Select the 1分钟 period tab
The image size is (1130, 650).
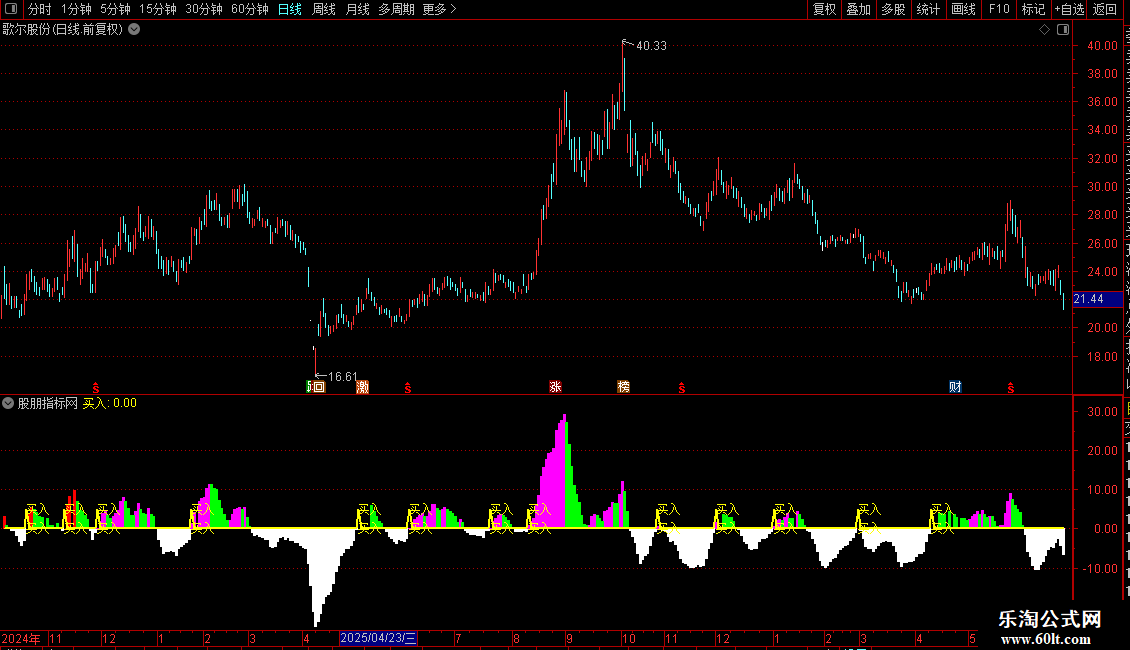(x=76, y=9)
